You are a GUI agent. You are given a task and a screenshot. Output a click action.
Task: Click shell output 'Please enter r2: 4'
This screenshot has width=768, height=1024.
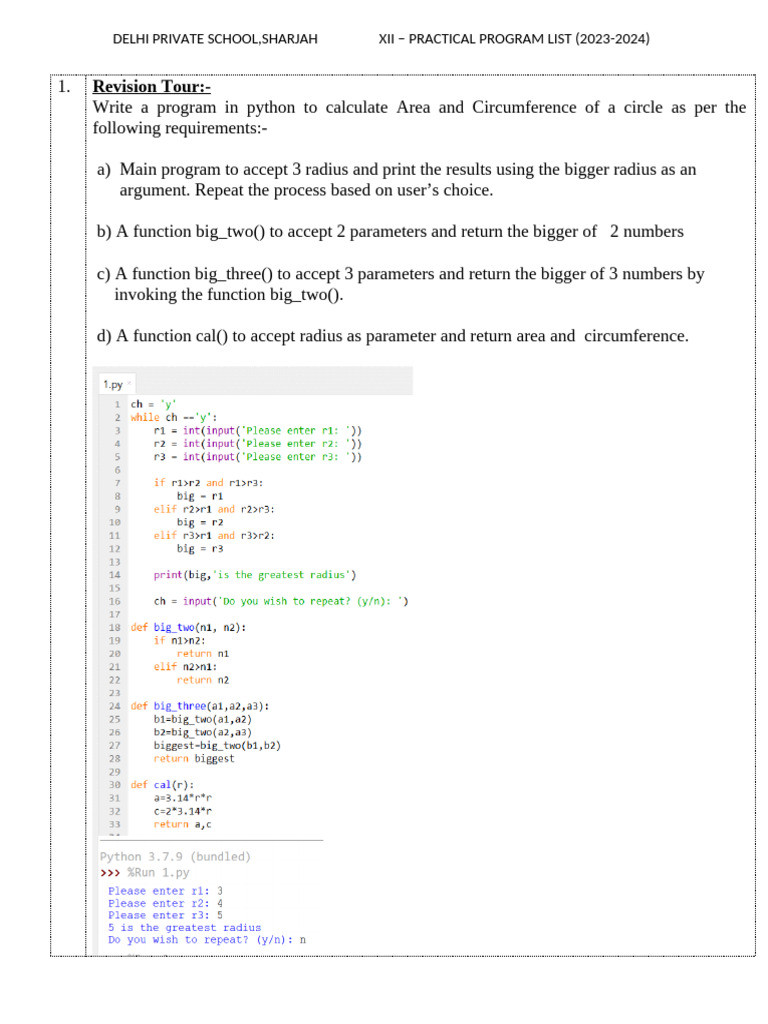click(x=165, y=903)
